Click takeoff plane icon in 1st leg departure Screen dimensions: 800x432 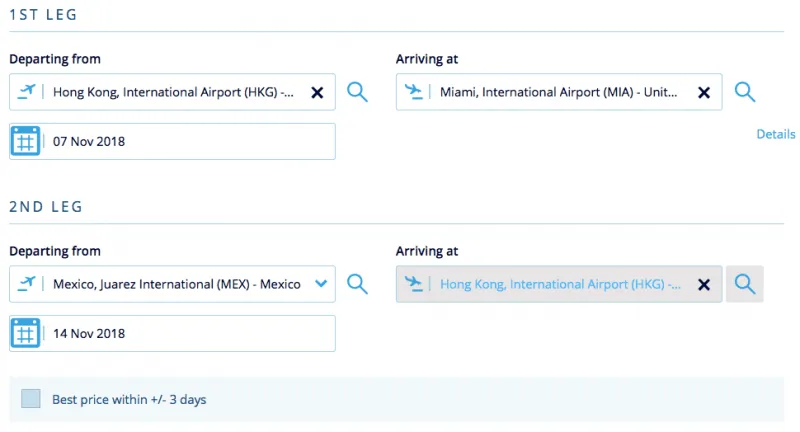click(26, 92)
